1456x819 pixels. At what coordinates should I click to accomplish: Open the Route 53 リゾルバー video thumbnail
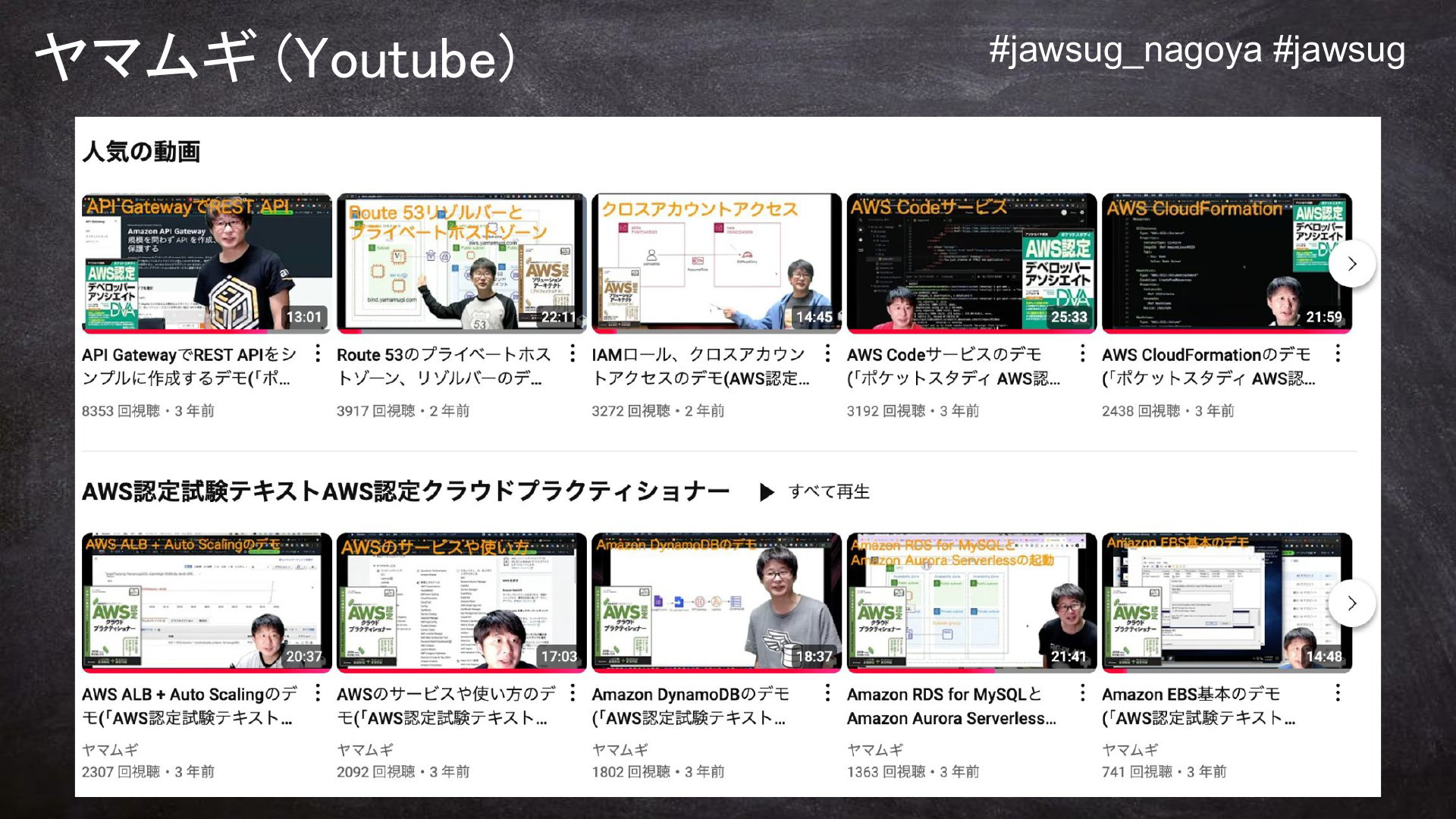462,263
